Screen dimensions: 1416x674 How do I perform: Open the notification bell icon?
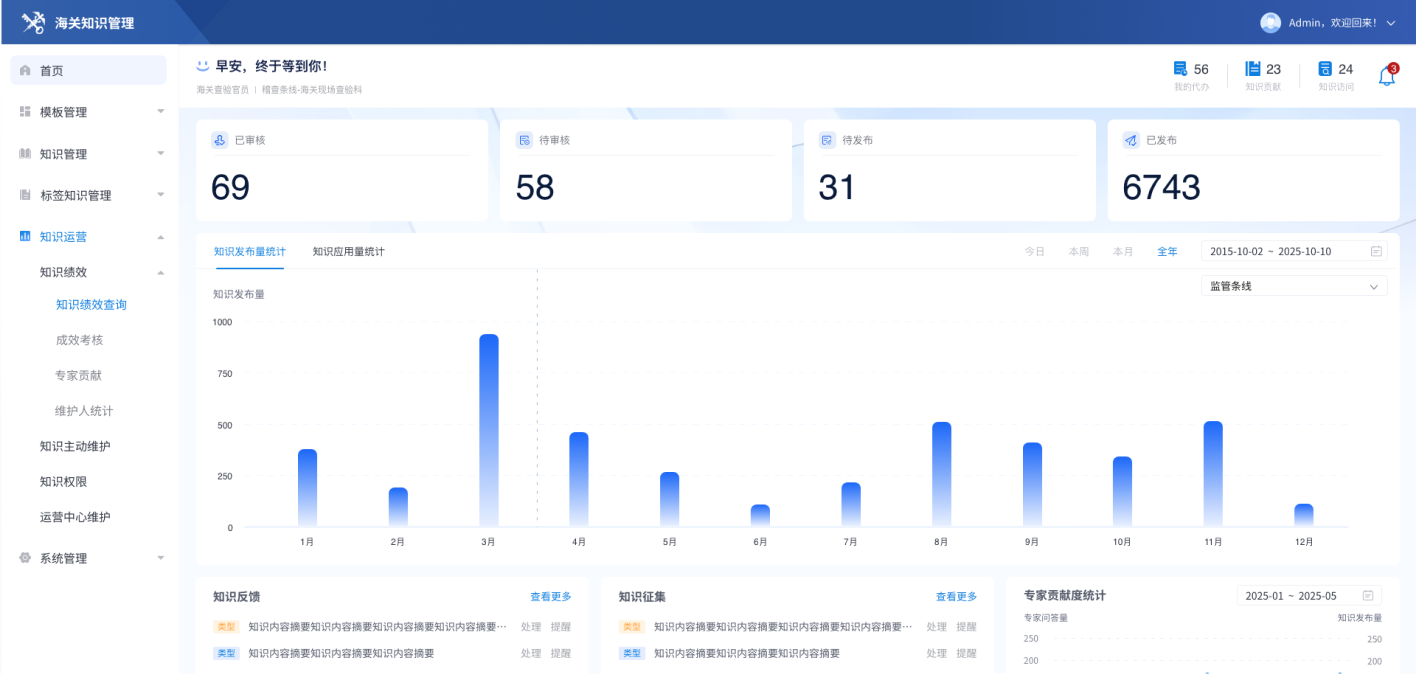pos(1387,75)
